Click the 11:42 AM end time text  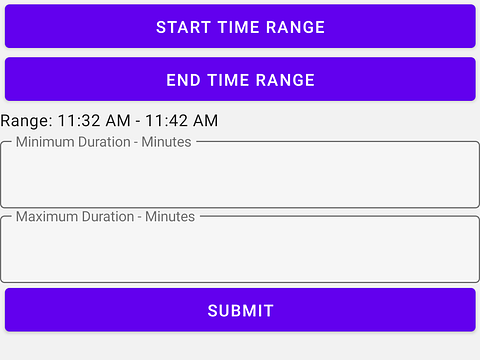(182, 121)
